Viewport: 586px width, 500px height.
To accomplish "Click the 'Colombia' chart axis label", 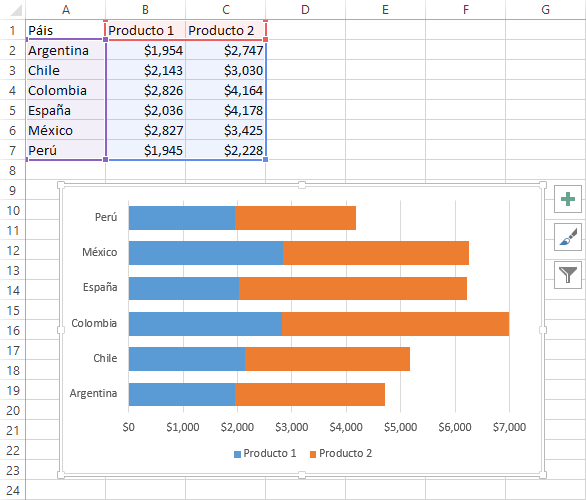I will click(94, 323).
